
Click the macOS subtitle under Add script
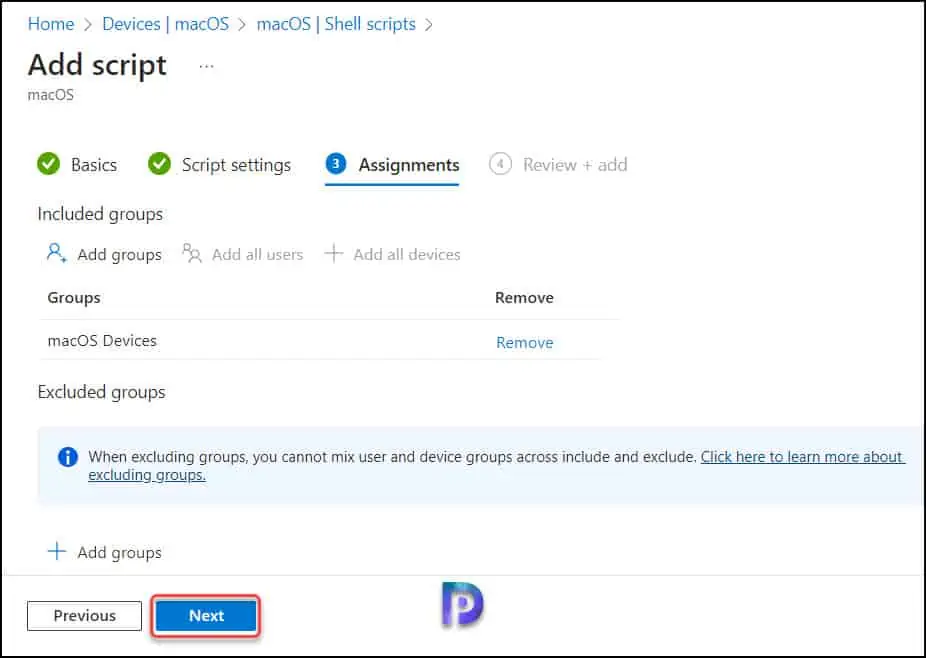tap(51, 95)
